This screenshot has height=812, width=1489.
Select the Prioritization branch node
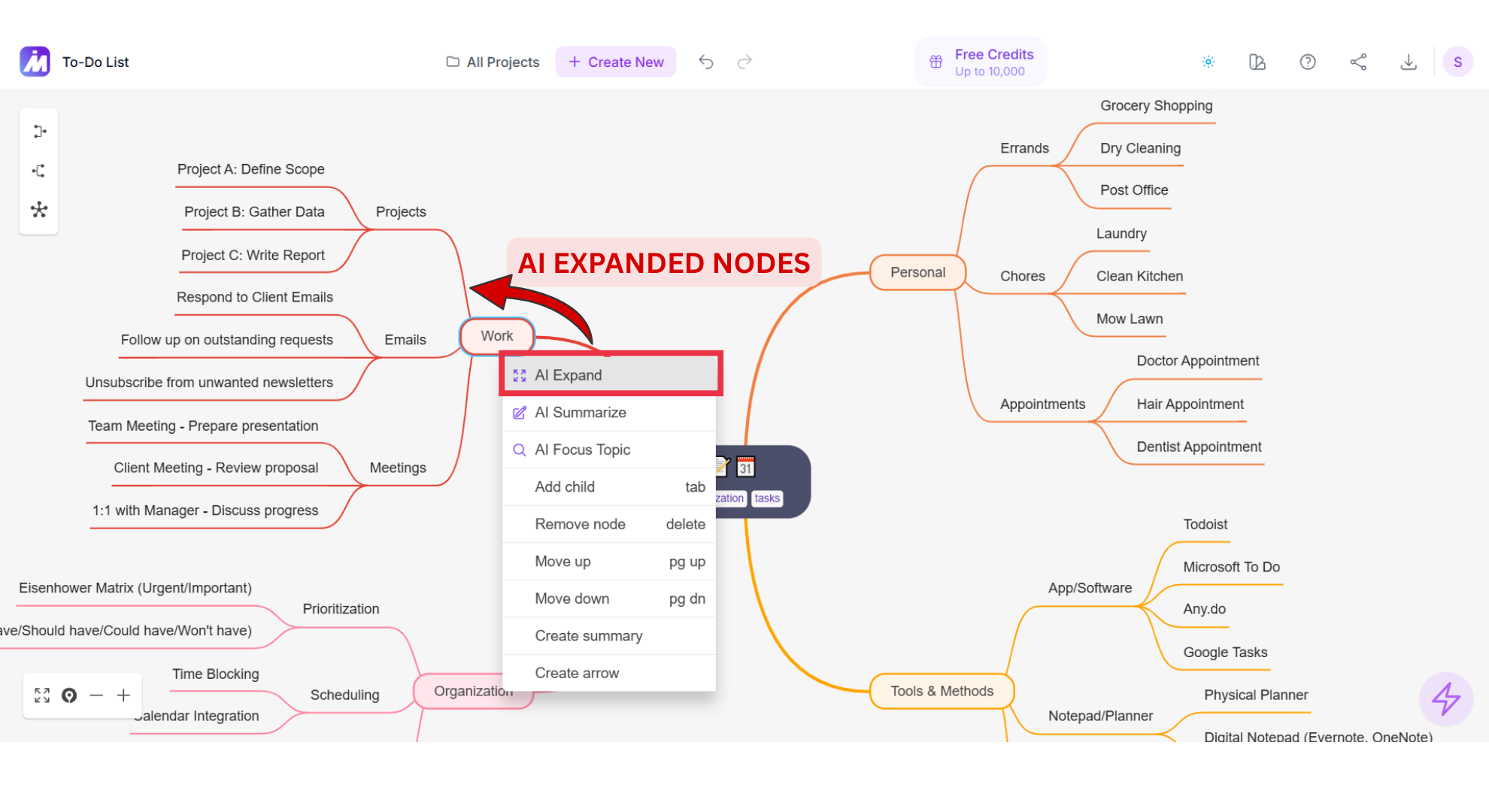[341, 609]
